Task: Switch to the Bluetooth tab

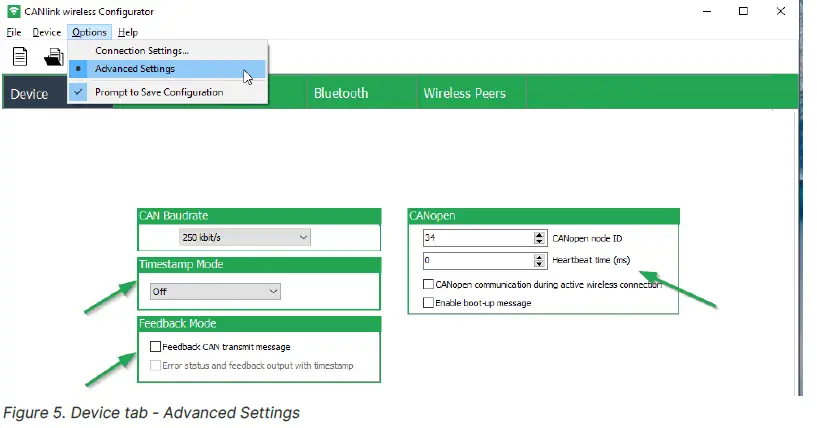Action: point(341,93)
